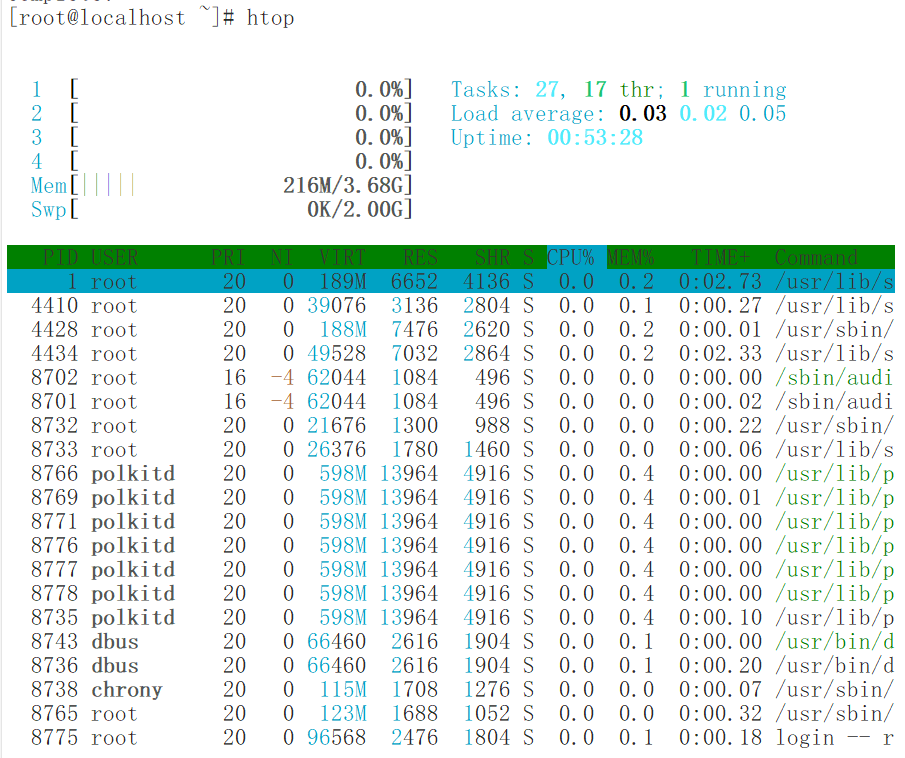Image resolution: width=905 pixels, height=758 pixels.
Task: Click CPU 1 usage meter
Action: [222, 89]
